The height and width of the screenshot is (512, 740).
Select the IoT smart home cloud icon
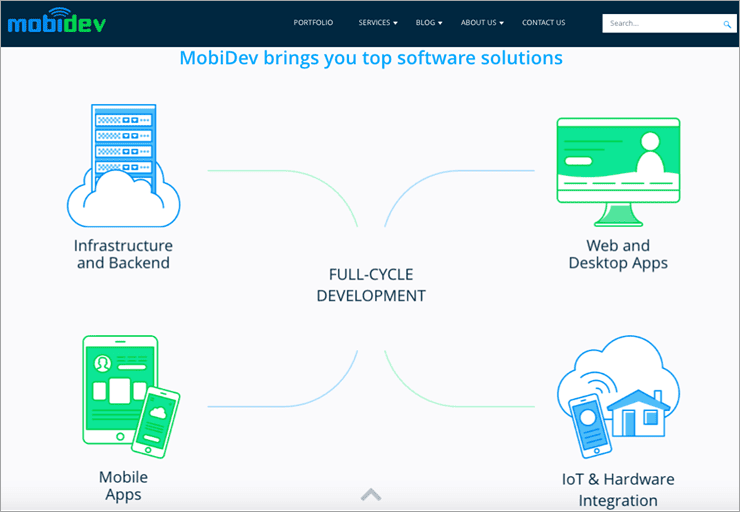618,397
